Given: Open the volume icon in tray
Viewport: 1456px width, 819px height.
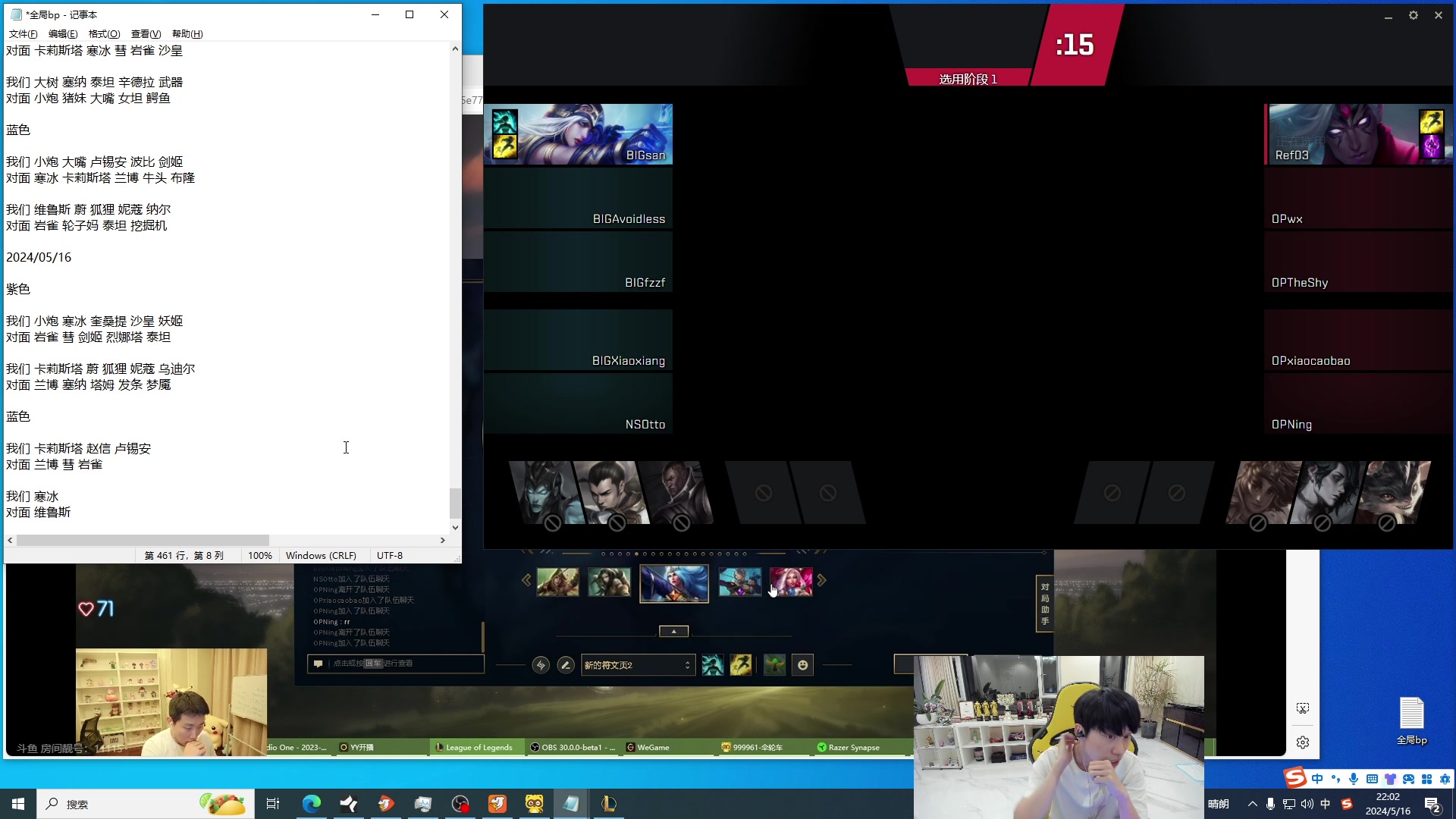Looking at the screenshot, I should coord(1307,804).
